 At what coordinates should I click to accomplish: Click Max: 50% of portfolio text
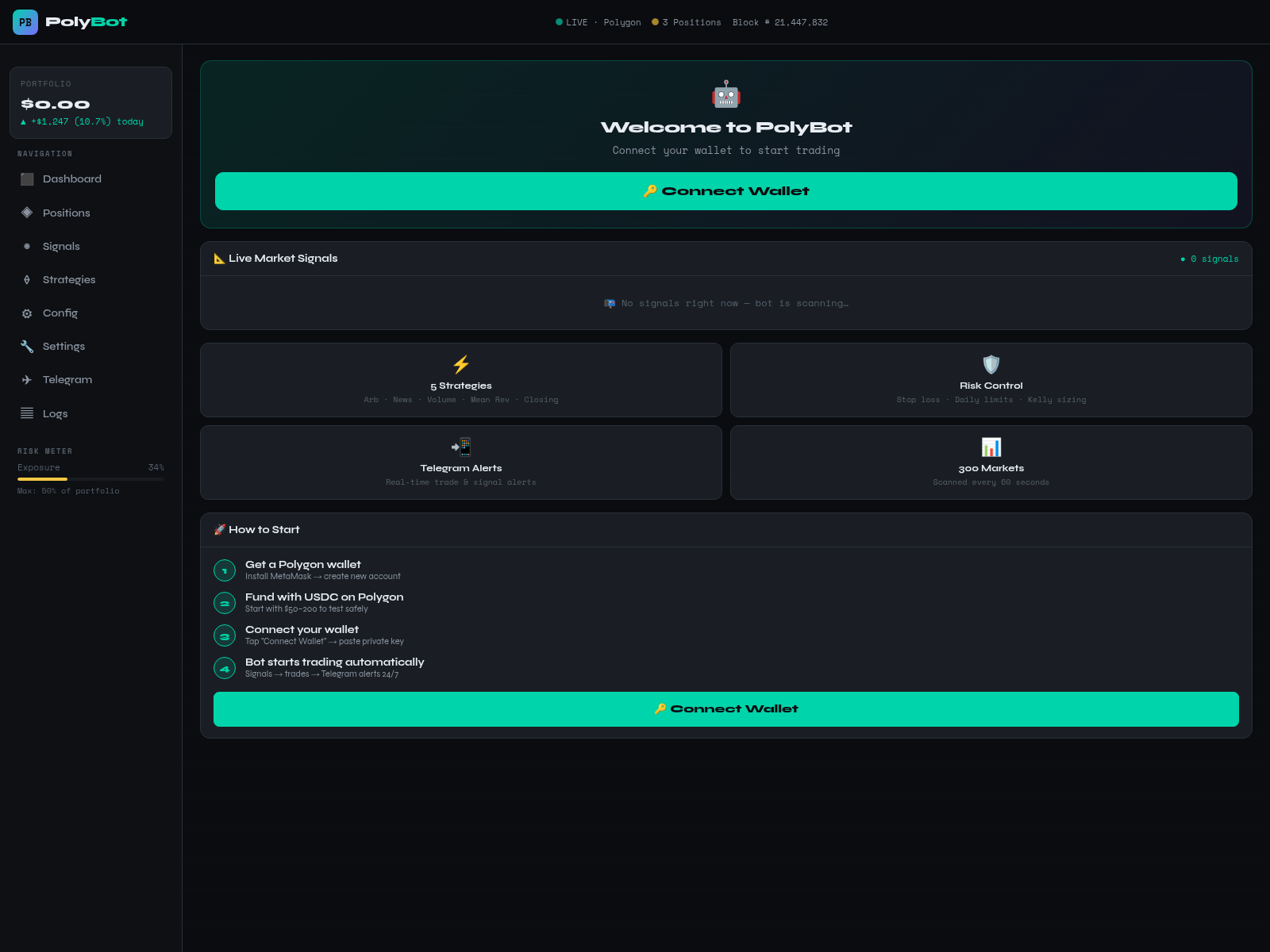click(x=68, y=491)
